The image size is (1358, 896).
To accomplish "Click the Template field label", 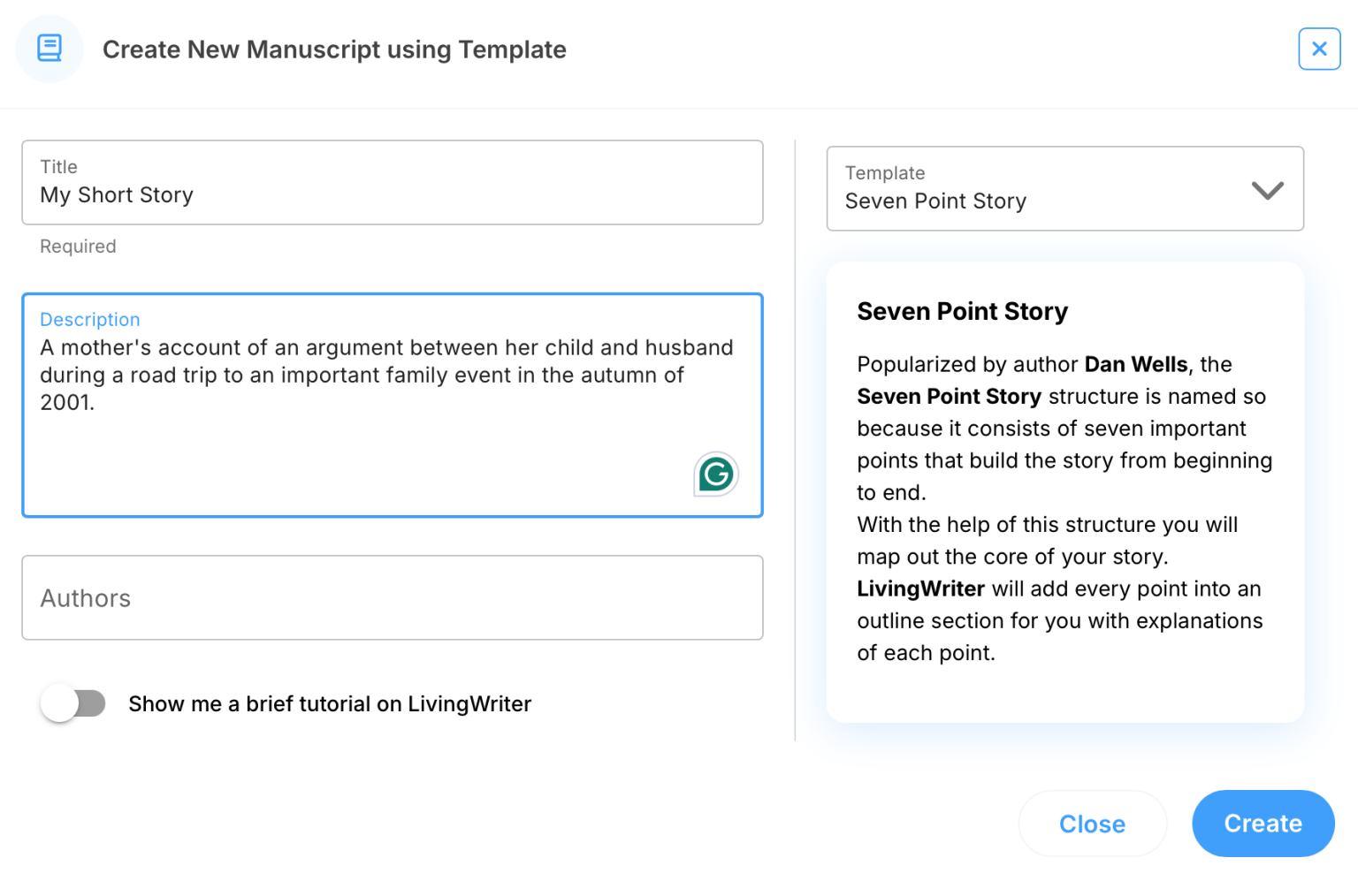I will 885,173.
